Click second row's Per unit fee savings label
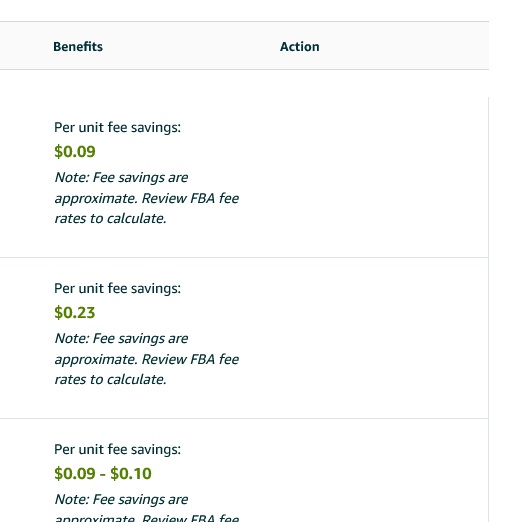This screenshot has height=522, width=506. pos(117,289)
